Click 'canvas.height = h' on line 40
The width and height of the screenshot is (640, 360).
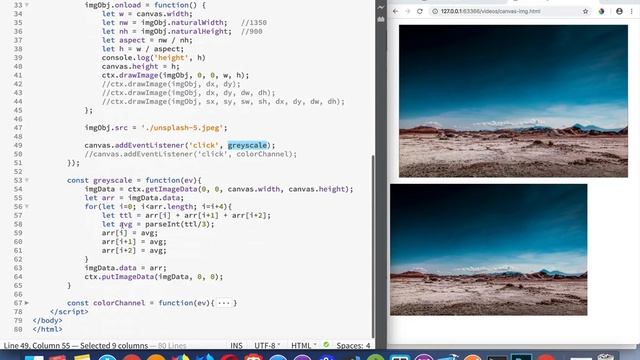click(141, 66)
